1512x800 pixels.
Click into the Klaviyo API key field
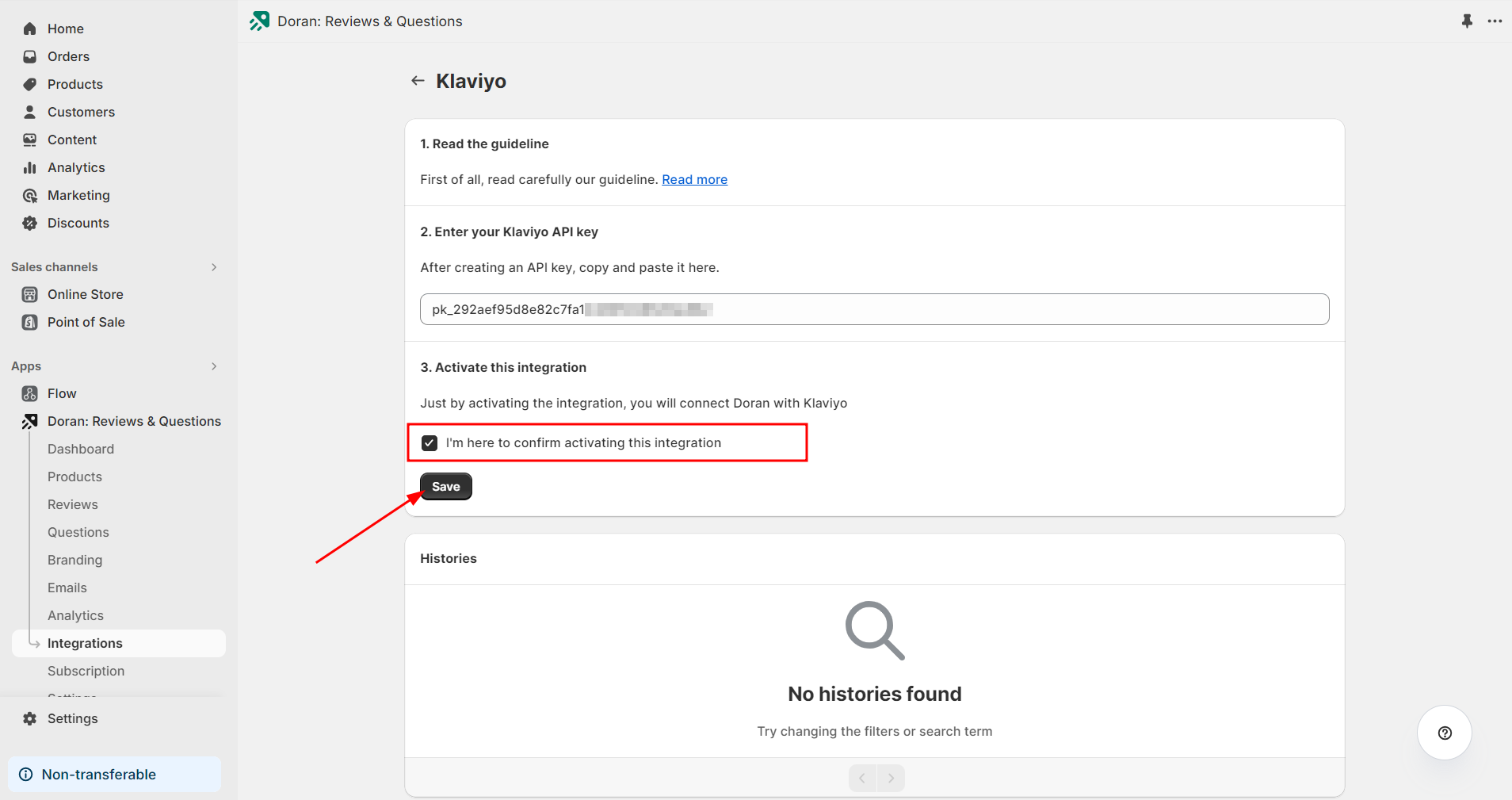pos(874,309)
